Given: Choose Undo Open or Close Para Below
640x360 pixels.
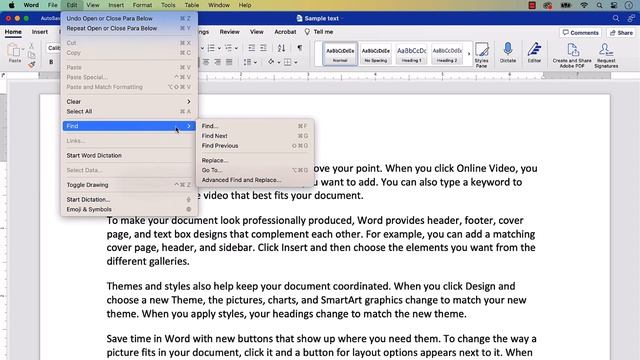Looking at the screenshot, I should pyautogui.click(x=129, y=18).
